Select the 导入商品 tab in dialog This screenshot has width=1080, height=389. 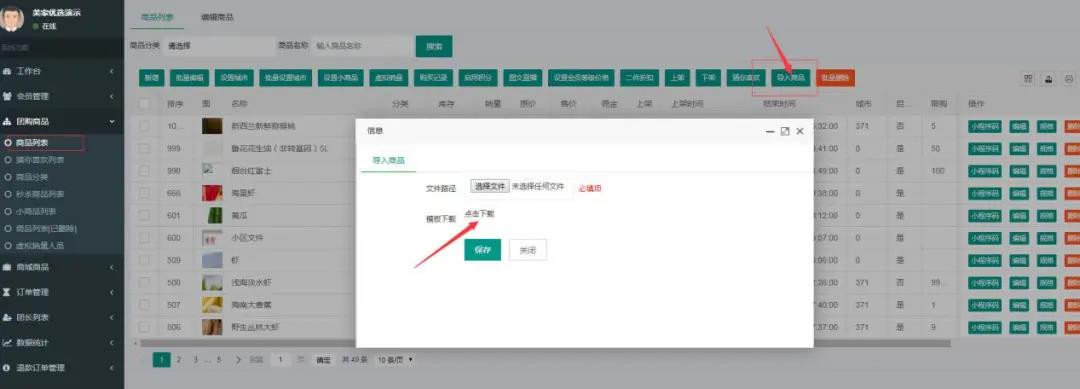388,160
